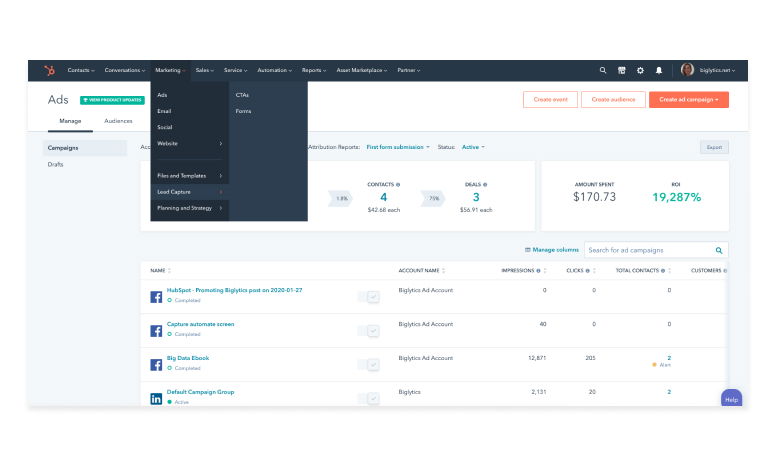Select Lead Capture menu entry

click(x=190, y=192)
